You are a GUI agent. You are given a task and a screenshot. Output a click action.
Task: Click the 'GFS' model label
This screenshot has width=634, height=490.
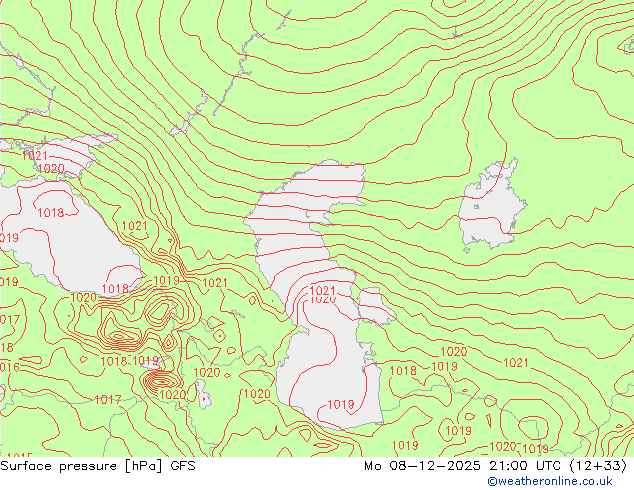(x=183, y=466)
